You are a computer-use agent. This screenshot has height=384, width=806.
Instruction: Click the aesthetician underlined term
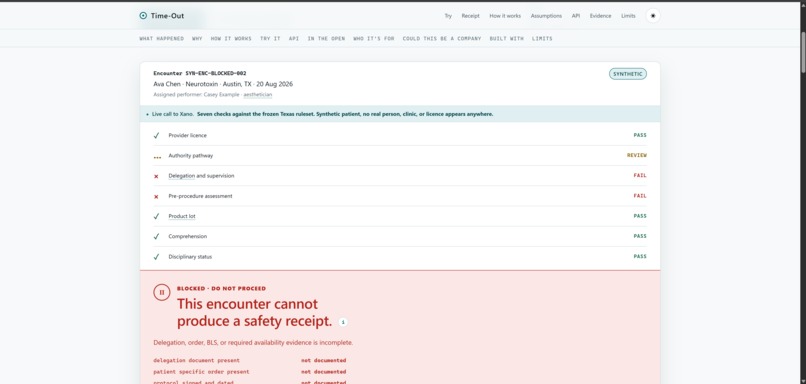258,95
